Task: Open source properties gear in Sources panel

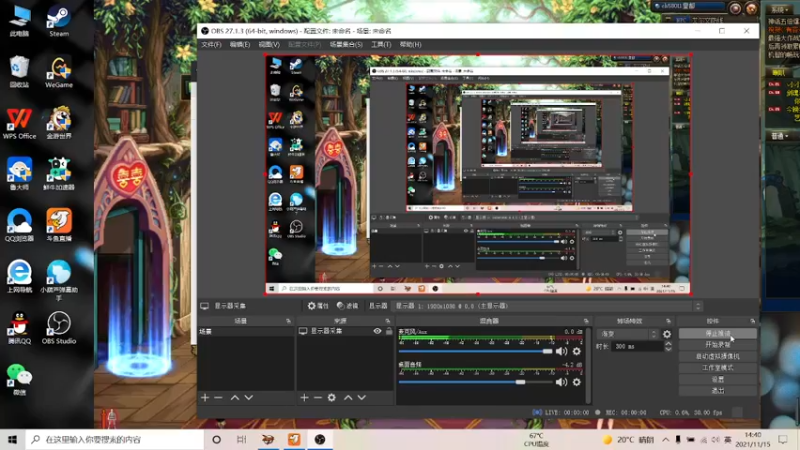Action: click(x=332, y=397)
